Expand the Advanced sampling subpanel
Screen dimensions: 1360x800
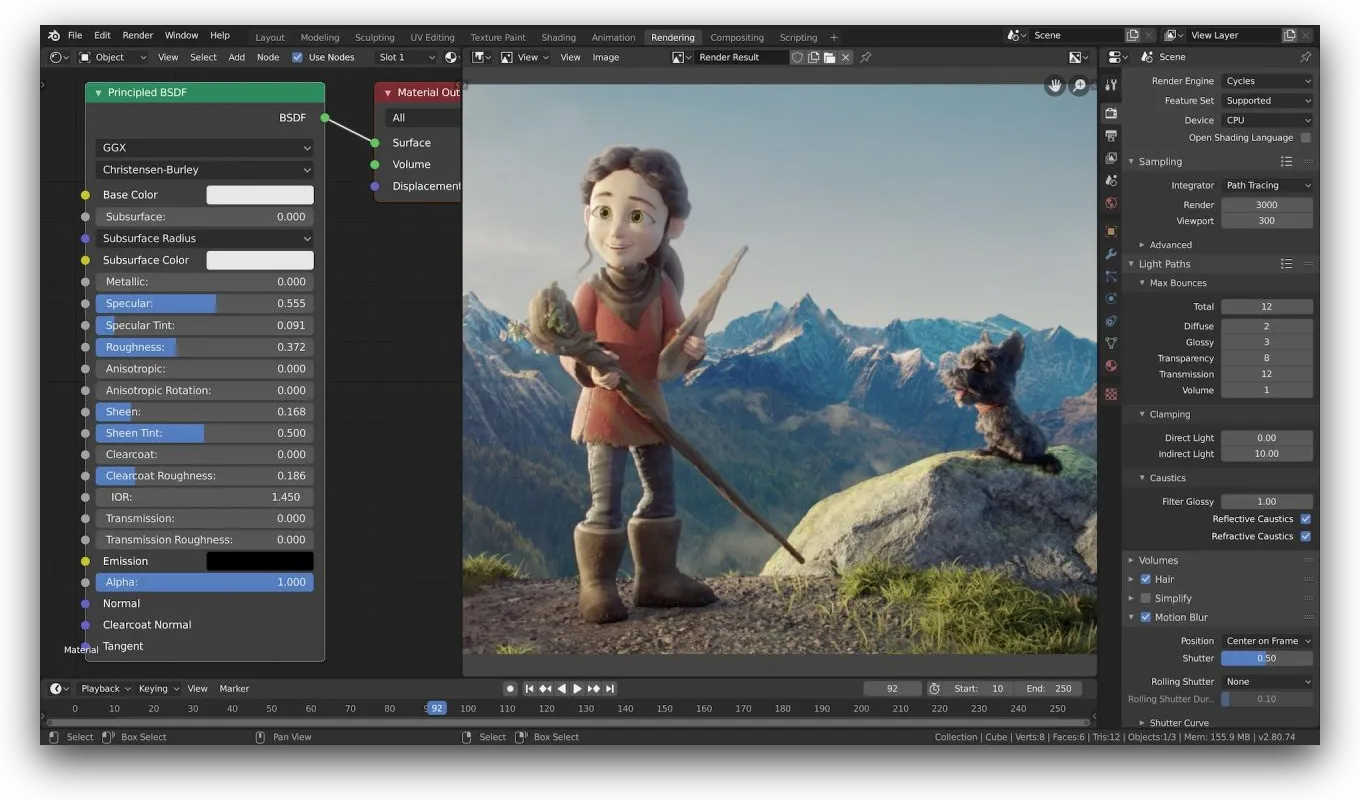click(x=1170, y=245)
